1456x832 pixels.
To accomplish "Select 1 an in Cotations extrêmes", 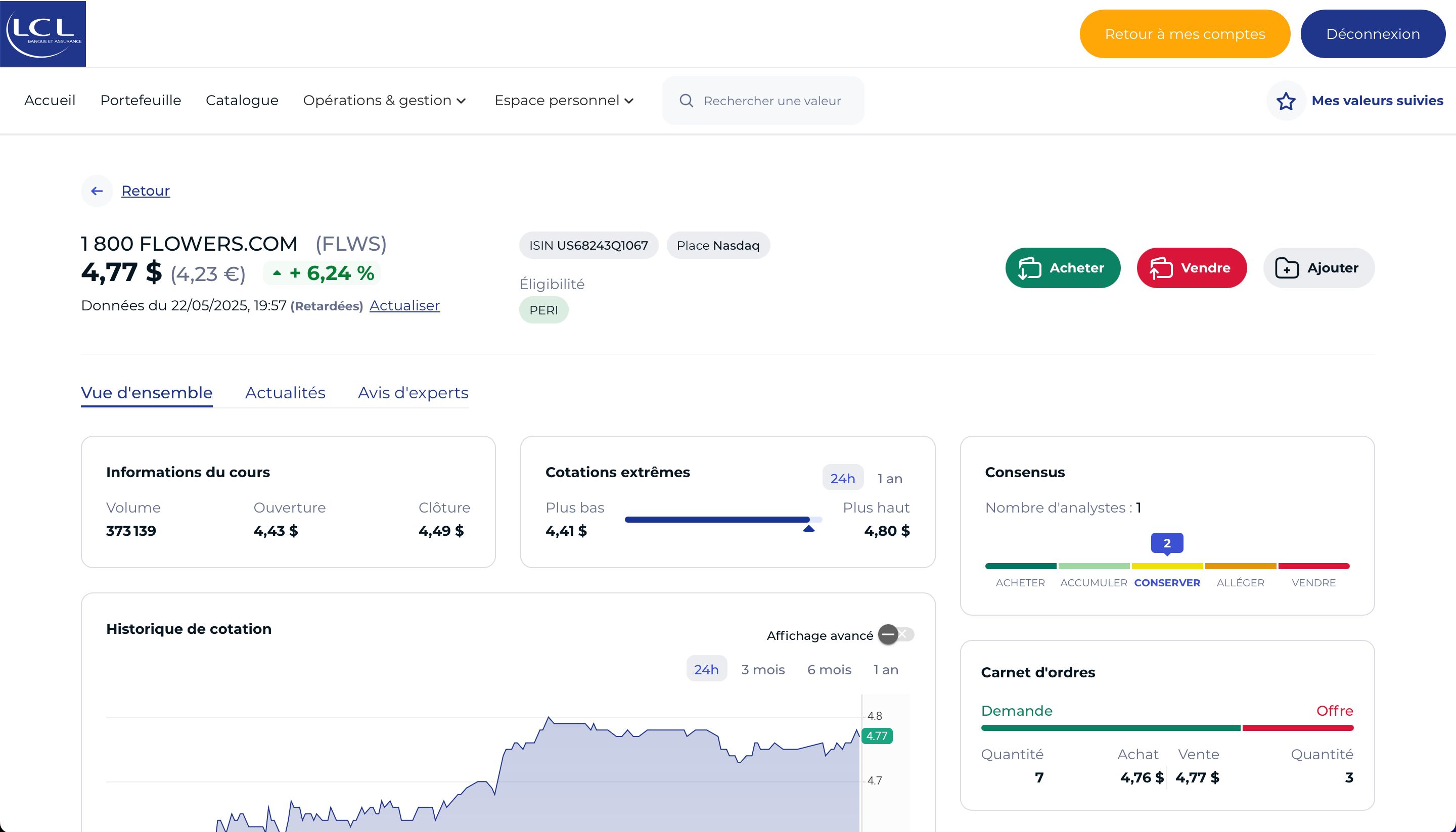I will pyautogui.click(x=890, y=478).
